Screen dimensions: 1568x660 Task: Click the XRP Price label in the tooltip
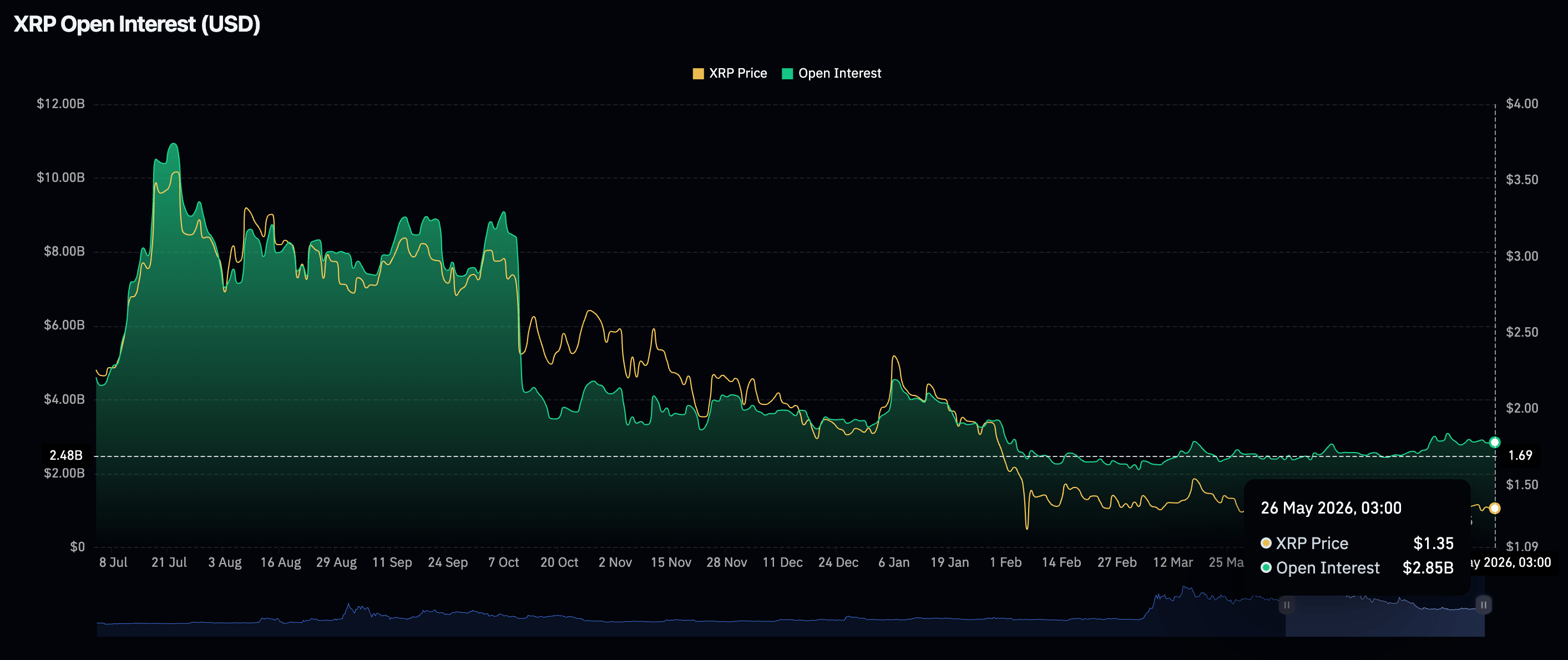1312,543
